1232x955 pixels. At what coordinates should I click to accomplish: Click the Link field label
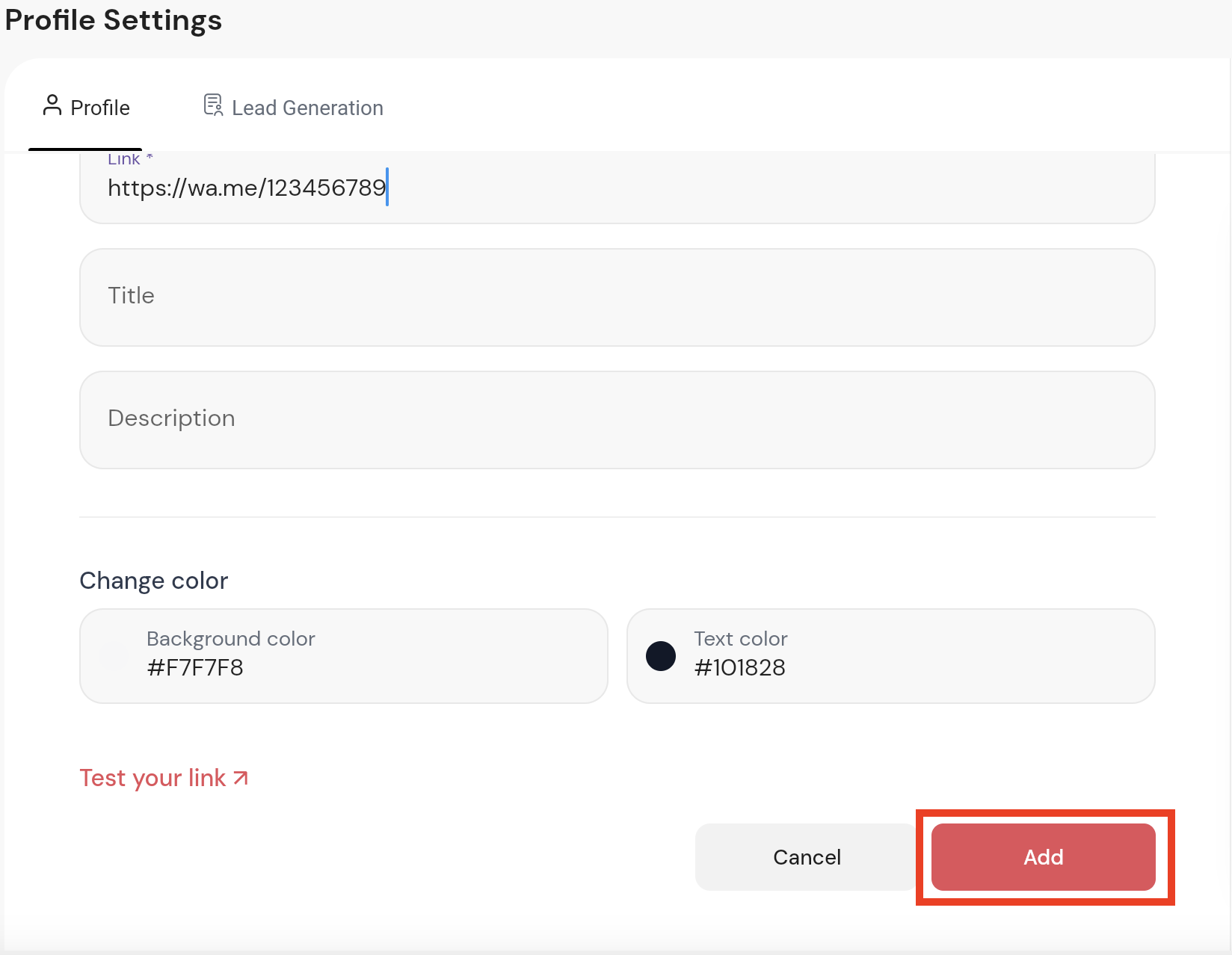pos(124,159)
